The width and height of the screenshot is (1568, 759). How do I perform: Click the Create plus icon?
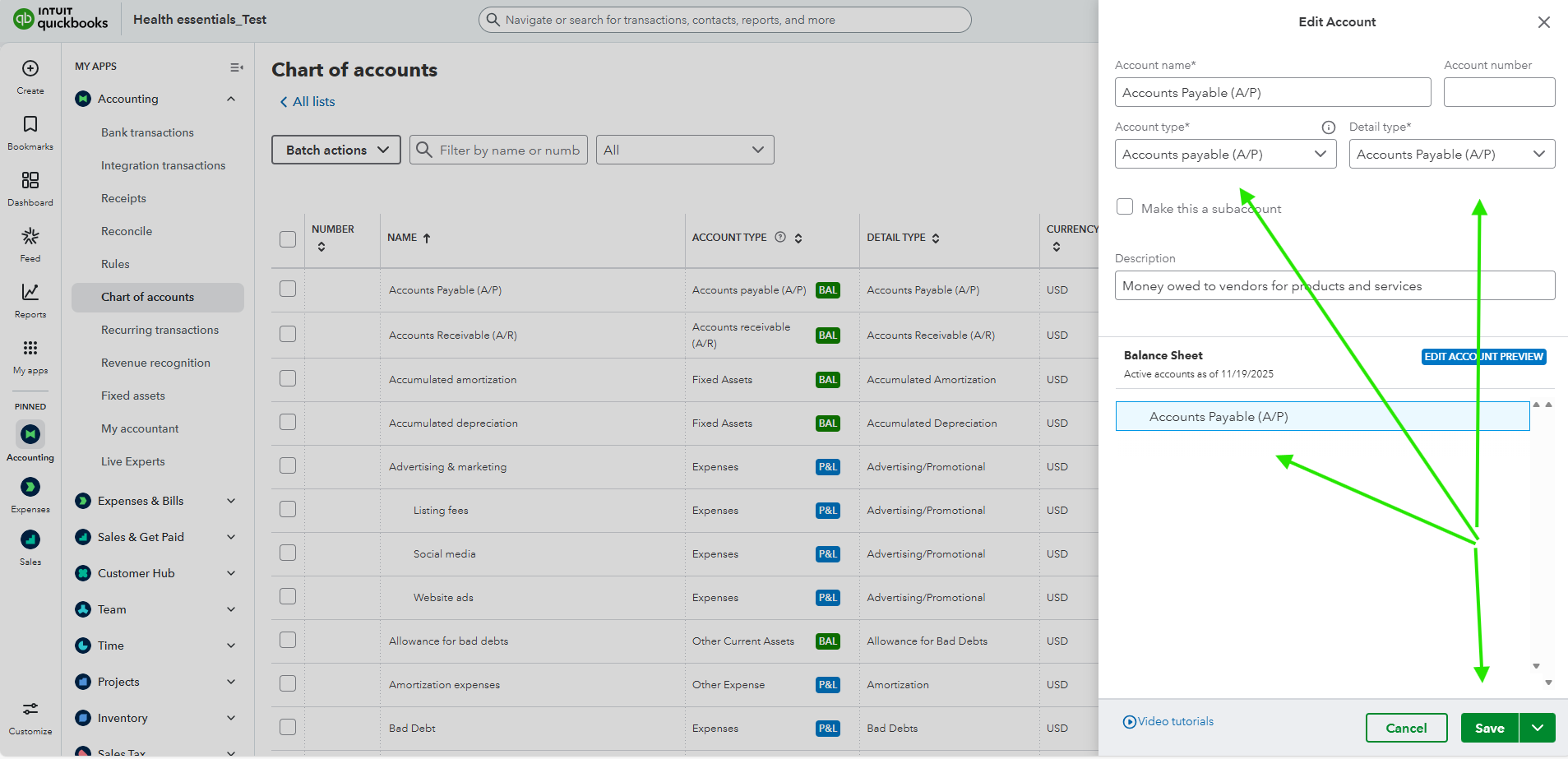pyautogui.click(x=30, y=69)
